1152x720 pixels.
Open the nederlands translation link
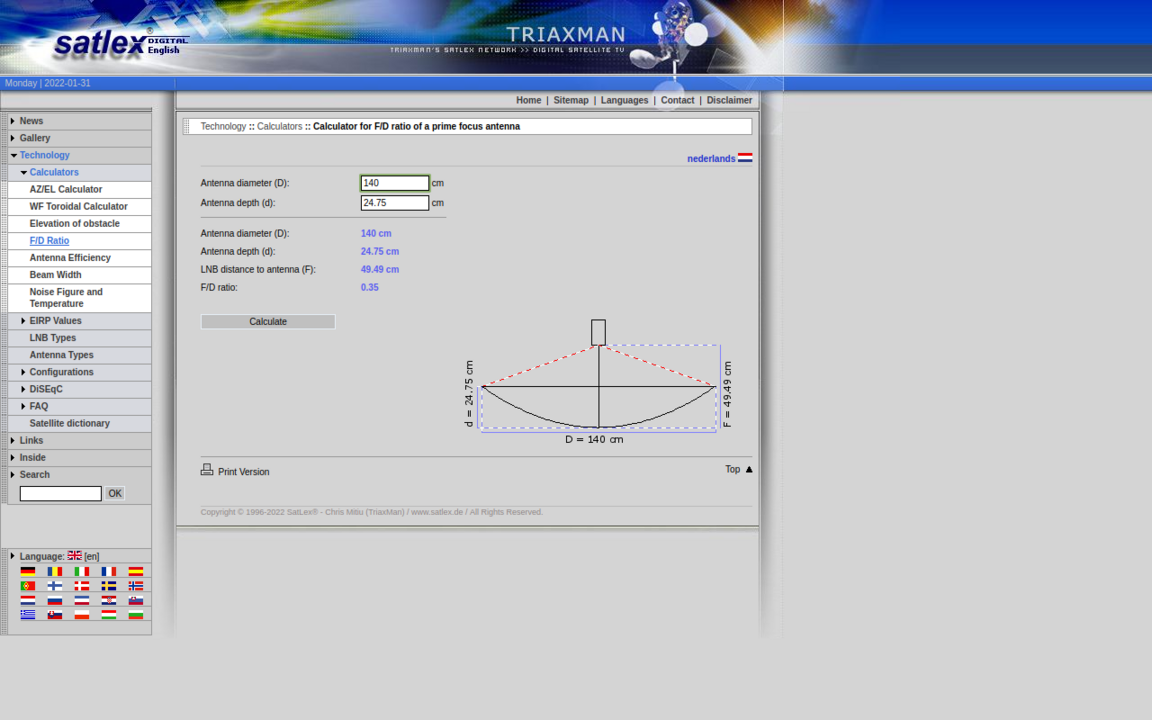pyautogui.click(x=713, y=158)
